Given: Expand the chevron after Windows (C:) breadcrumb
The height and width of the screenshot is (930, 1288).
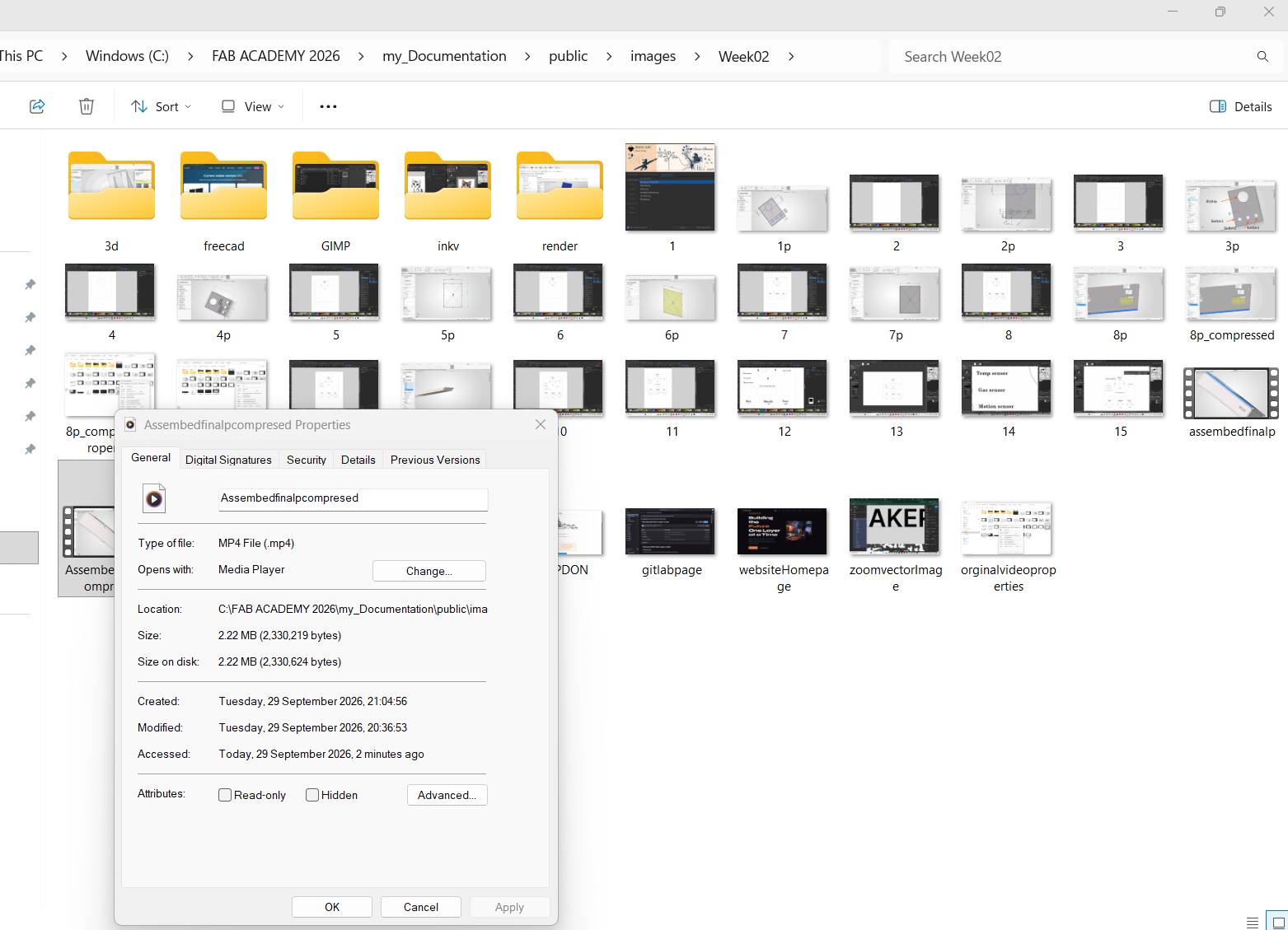Looking at the screenshot, I should (x=190, y=56).
